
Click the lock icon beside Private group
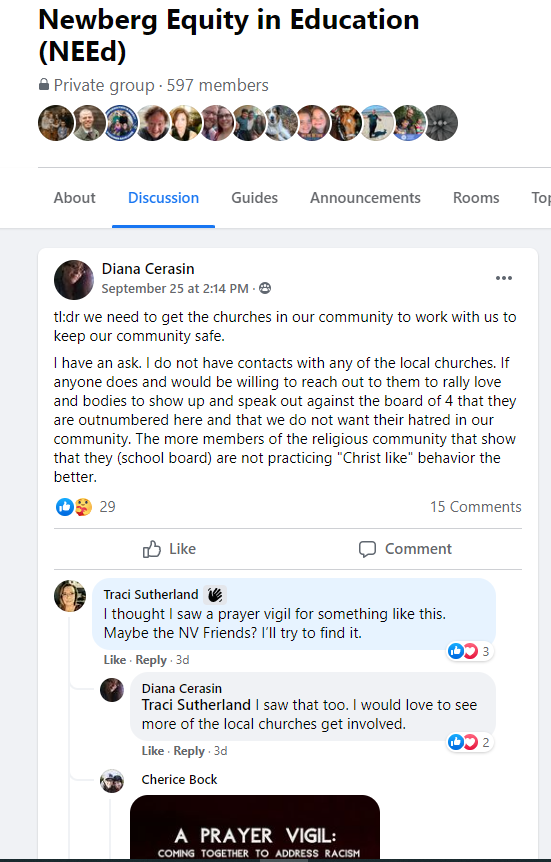(x=44, y=85)
